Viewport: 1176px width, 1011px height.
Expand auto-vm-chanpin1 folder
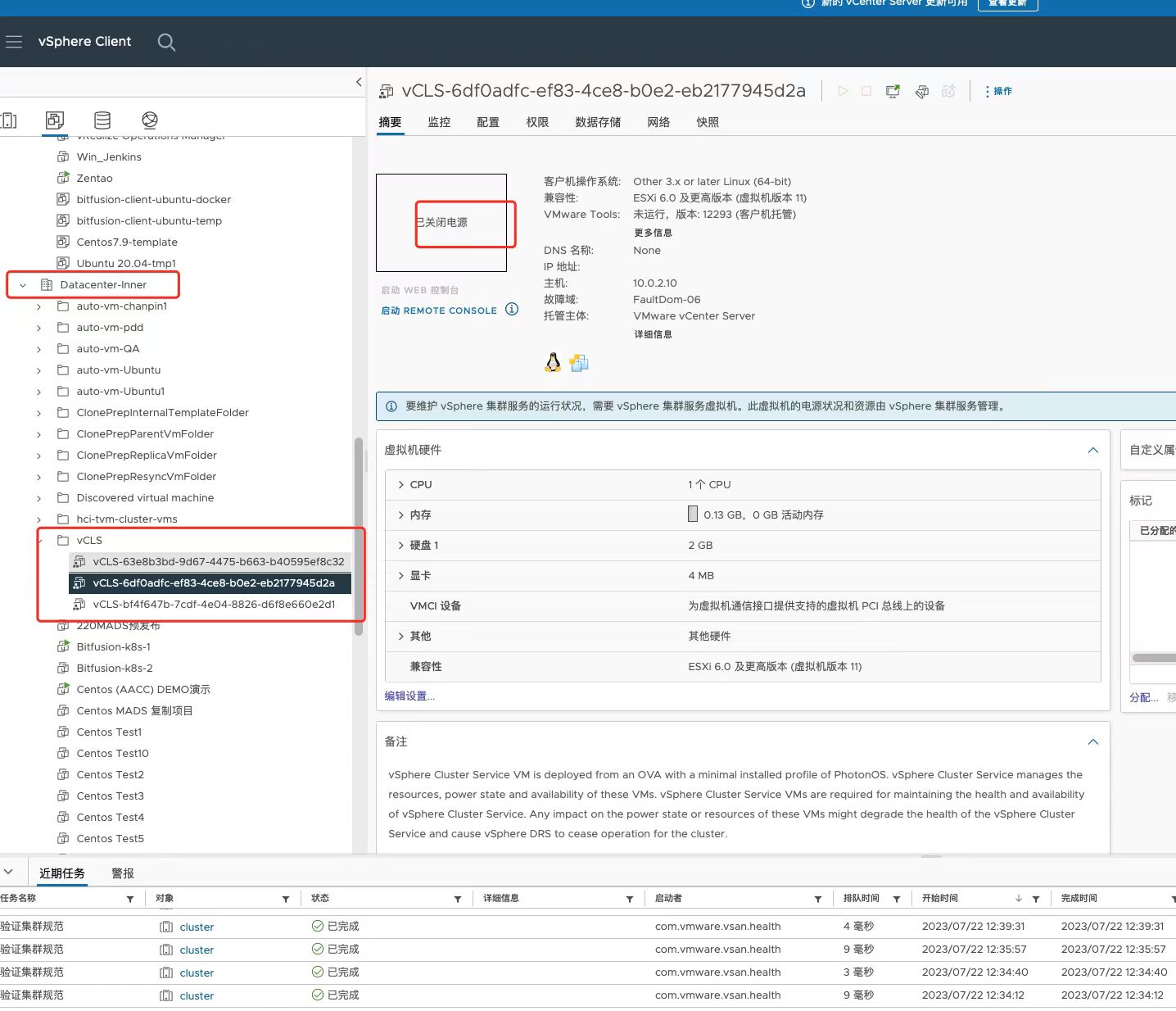(38, 306)
